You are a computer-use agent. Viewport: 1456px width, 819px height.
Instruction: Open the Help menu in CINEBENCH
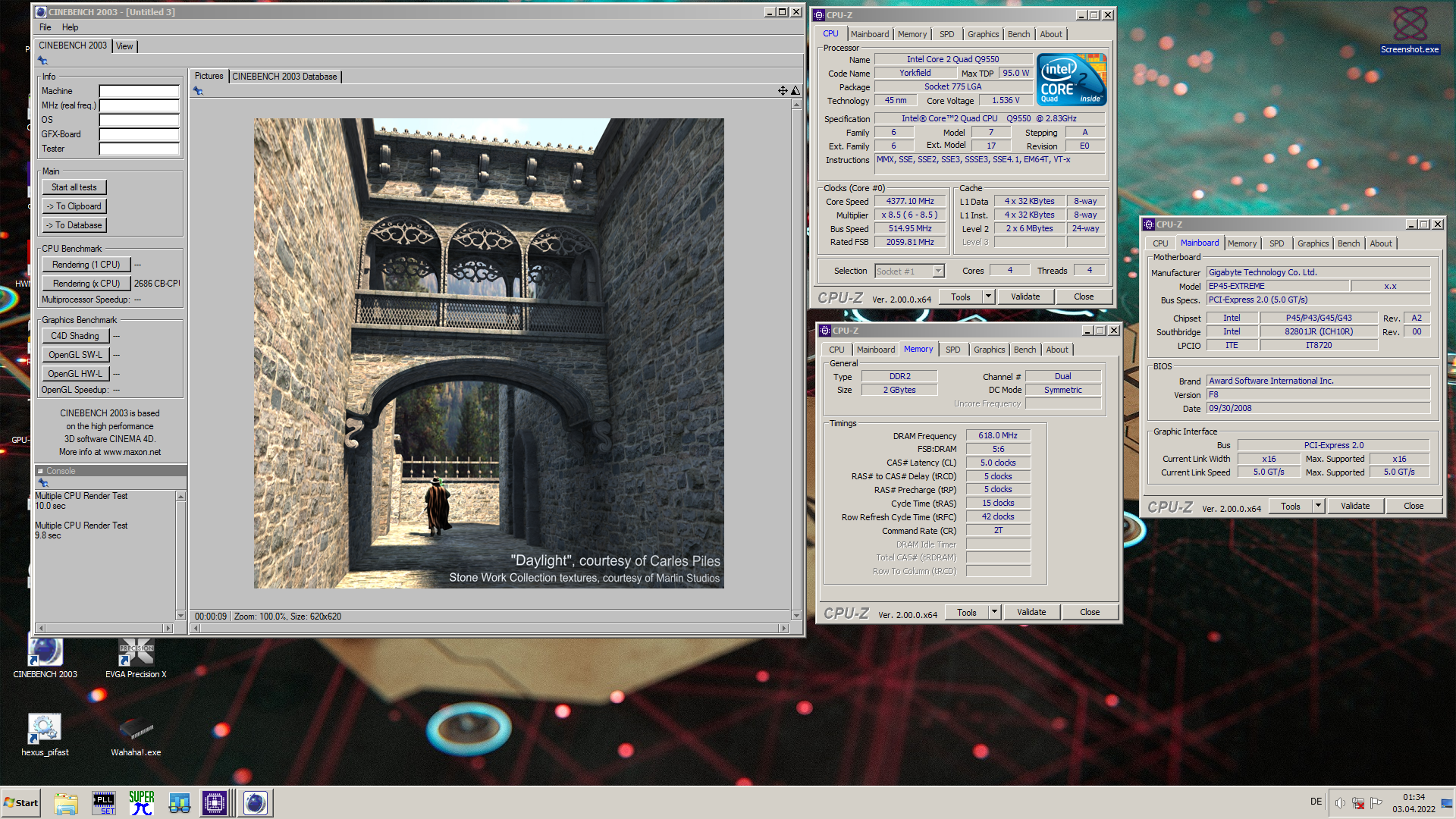pos(70,27)
